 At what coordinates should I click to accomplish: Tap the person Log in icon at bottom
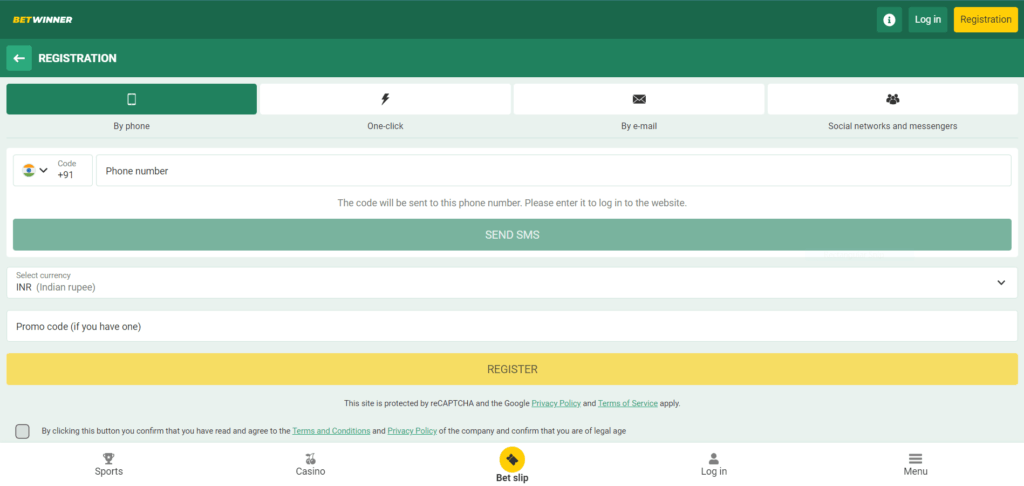click(714, 459)
